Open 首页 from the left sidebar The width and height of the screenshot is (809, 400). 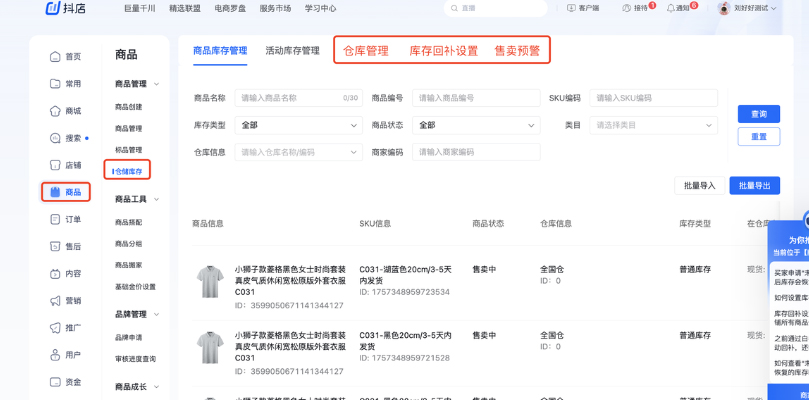point(66,57)
